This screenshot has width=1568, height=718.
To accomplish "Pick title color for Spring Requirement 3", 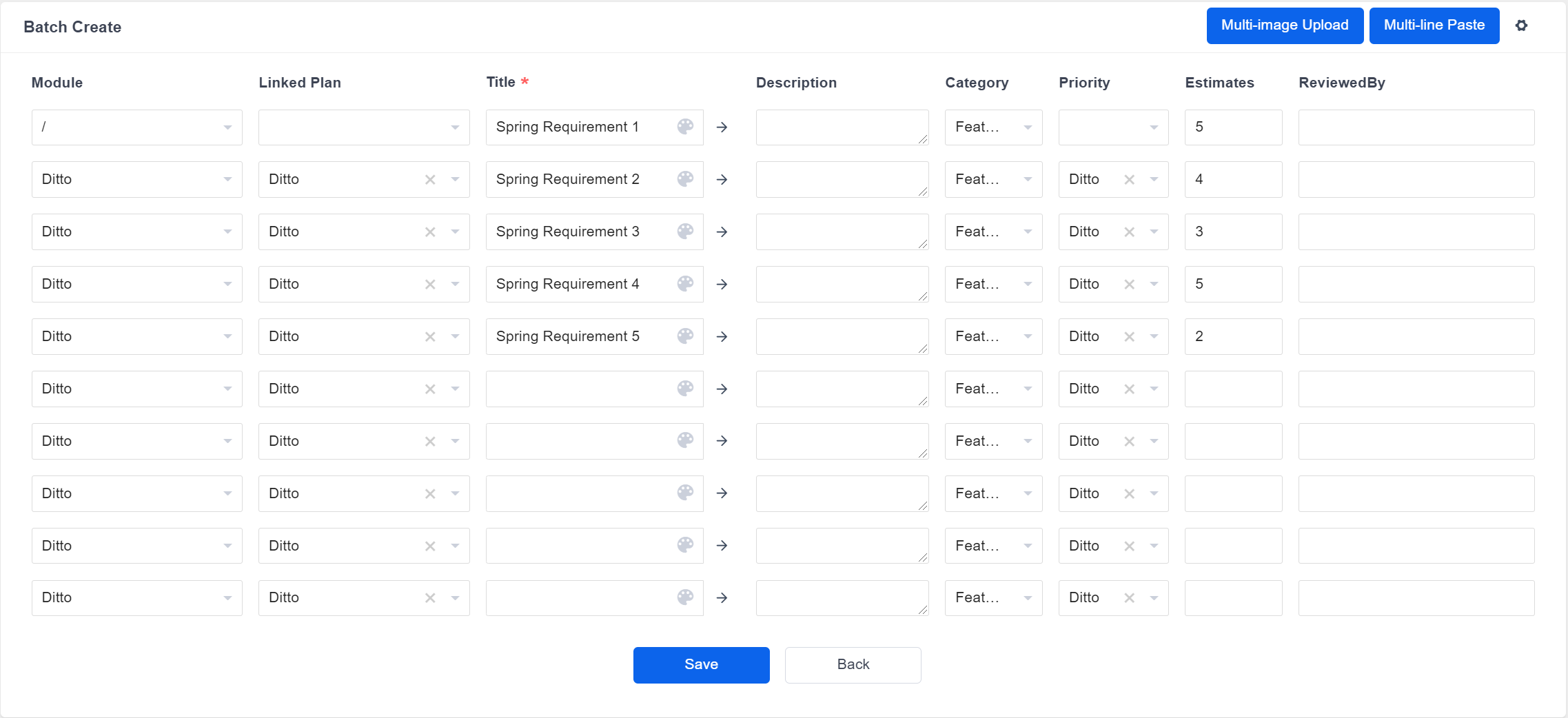I will tap(685, 232).
